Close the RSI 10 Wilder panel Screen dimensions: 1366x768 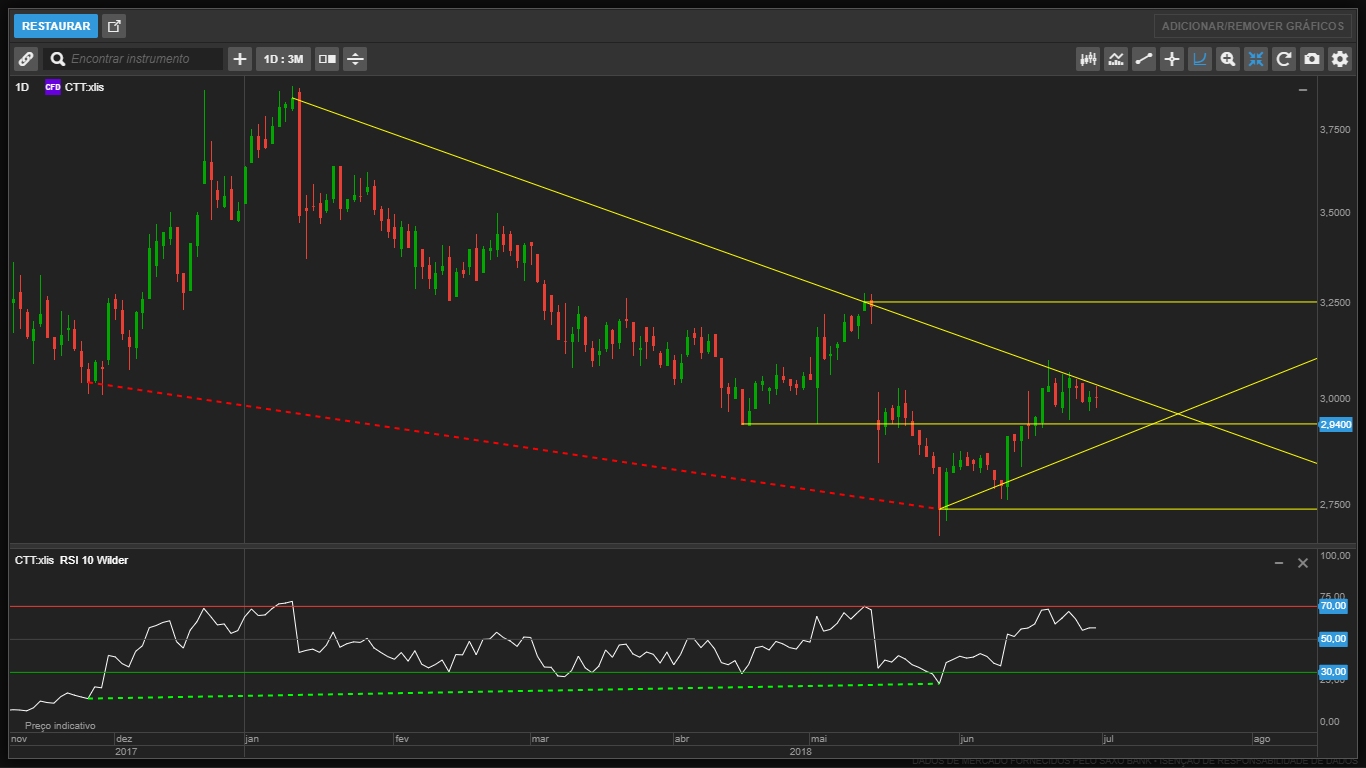(x=1303, y=563)
